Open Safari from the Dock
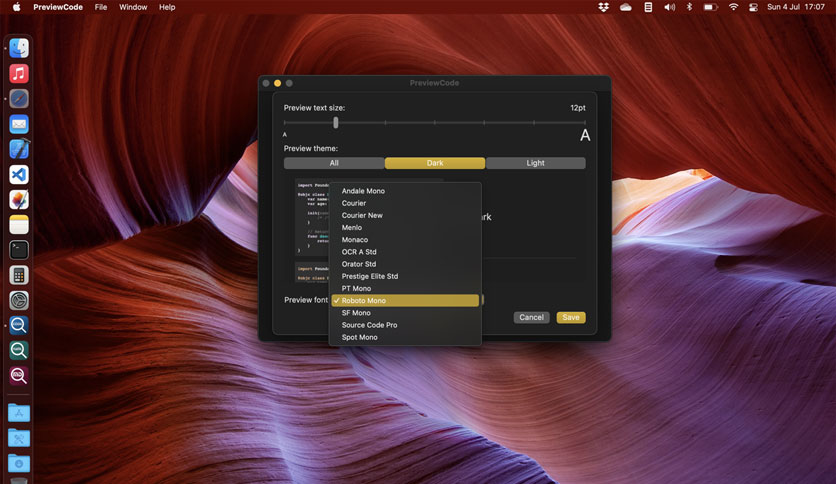Viewport: 836px width, 484px height. [19, 99]
